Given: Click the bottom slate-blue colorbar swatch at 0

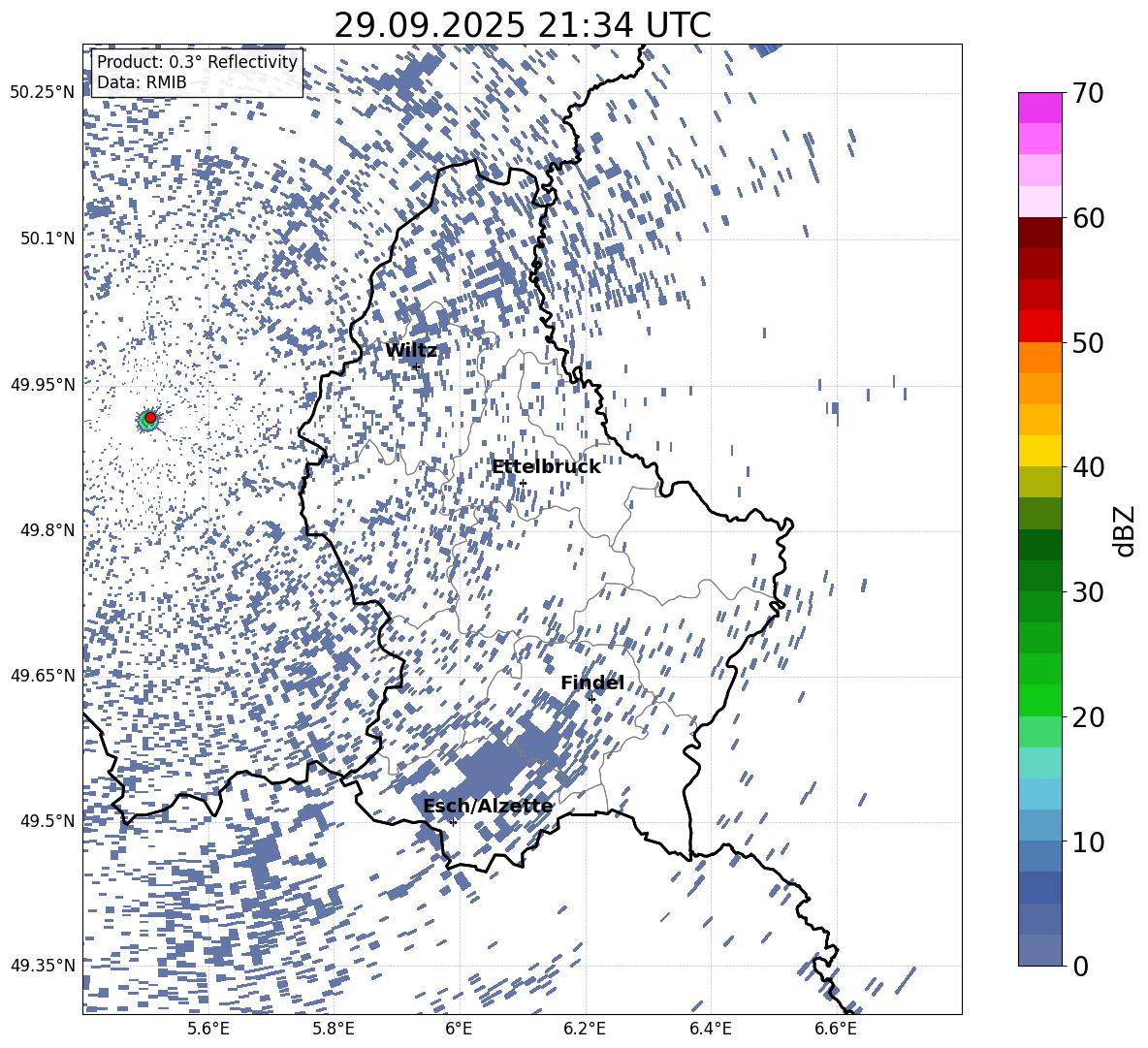Looking at the screenshot, I should click(1039, 950).
